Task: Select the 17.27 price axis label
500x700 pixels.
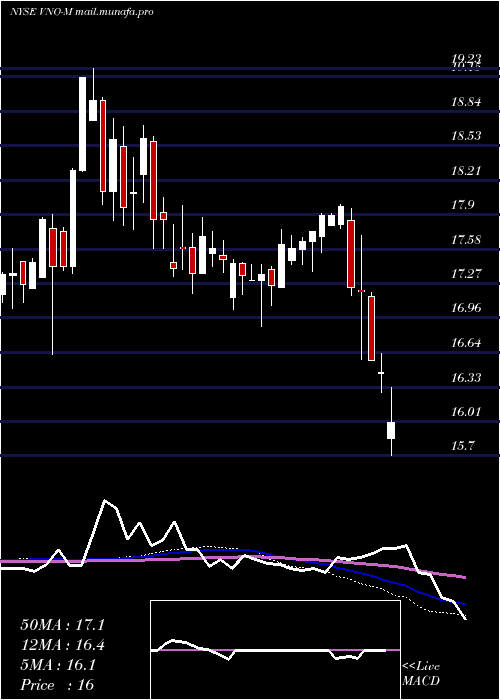Action: tap(466, 274)
